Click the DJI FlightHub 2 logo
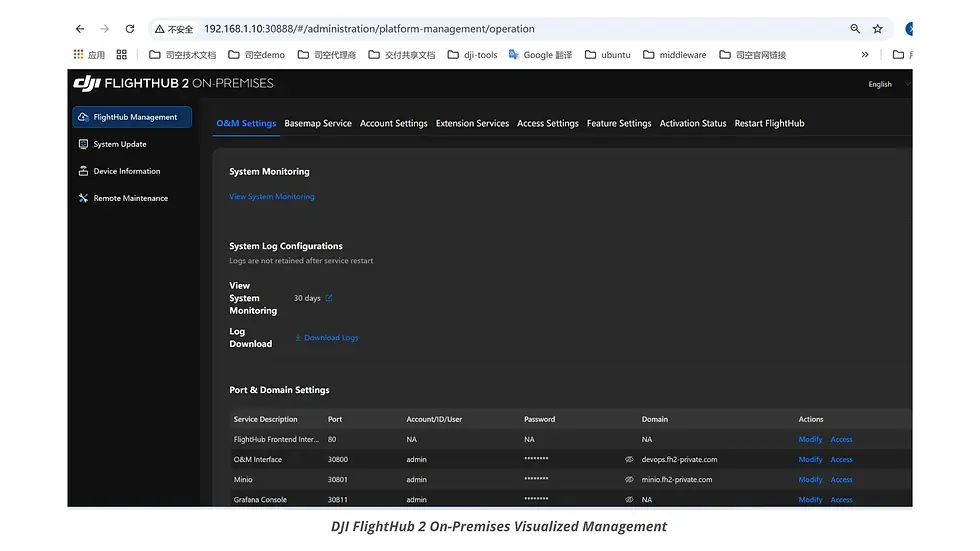 (173, 83)
